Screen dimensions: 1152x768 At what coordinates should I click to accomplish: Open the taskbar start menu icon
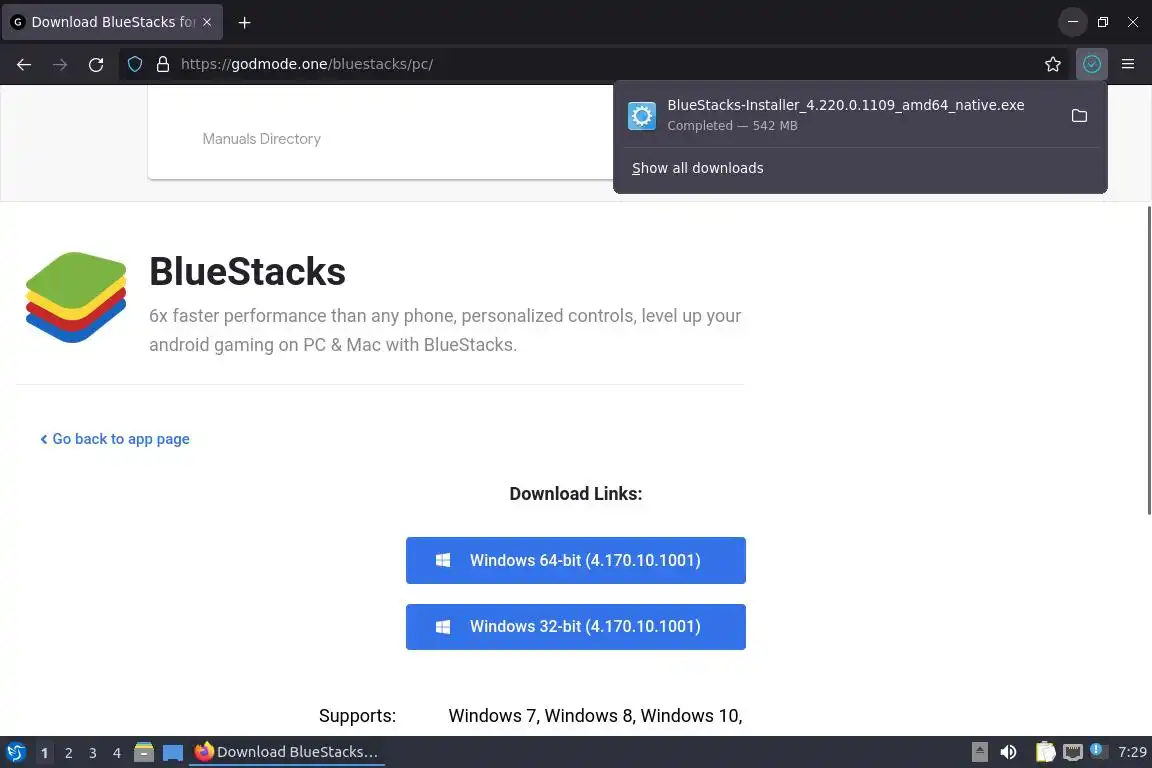pos(15,753)
